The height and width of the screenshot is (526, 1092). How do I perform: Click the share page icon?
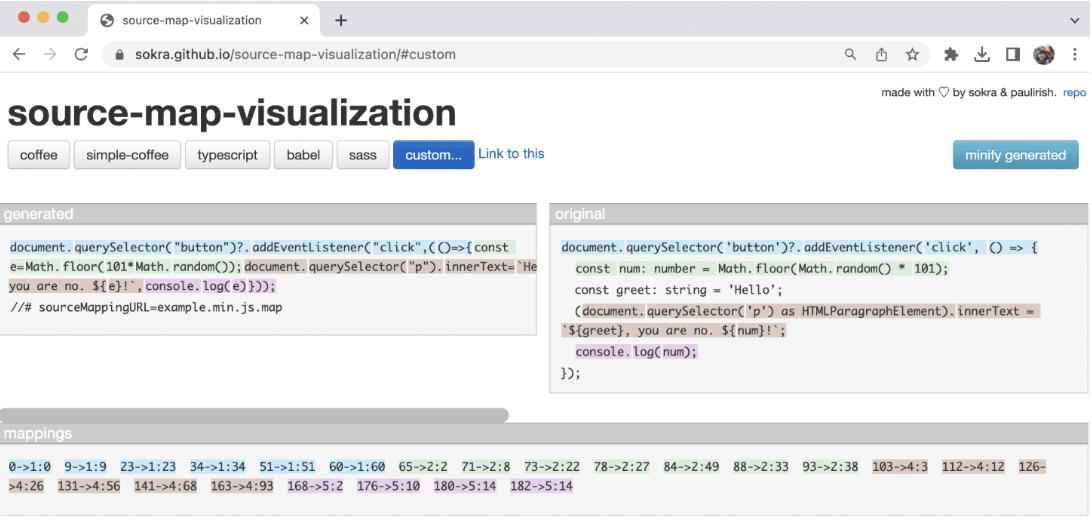(881, 54)
